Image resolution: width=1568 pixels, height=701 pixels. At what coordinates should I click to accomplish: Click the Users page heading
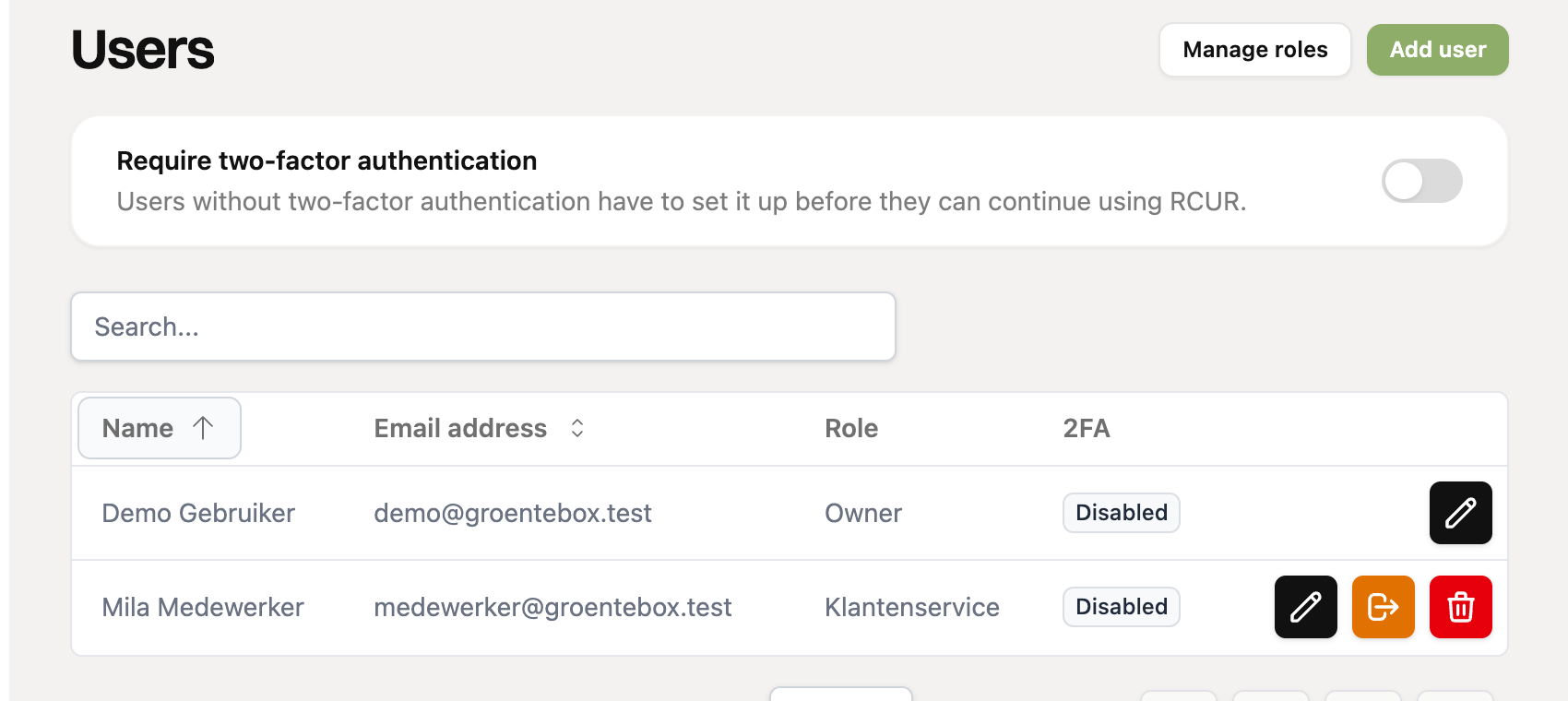pos(143,50)
